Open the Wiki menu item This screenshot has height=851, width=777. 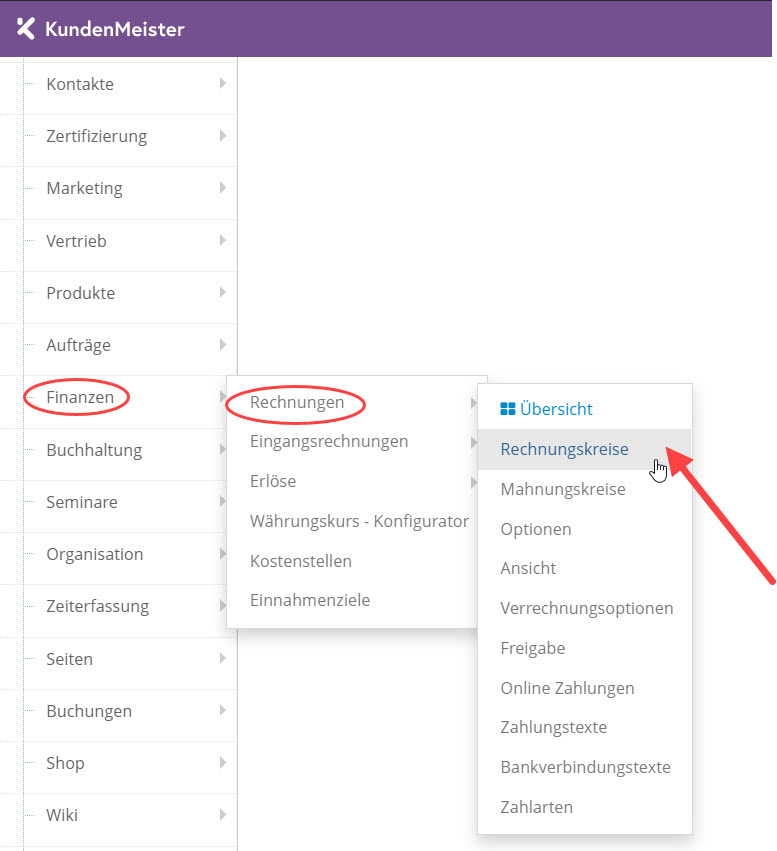(x=62, y=815)
